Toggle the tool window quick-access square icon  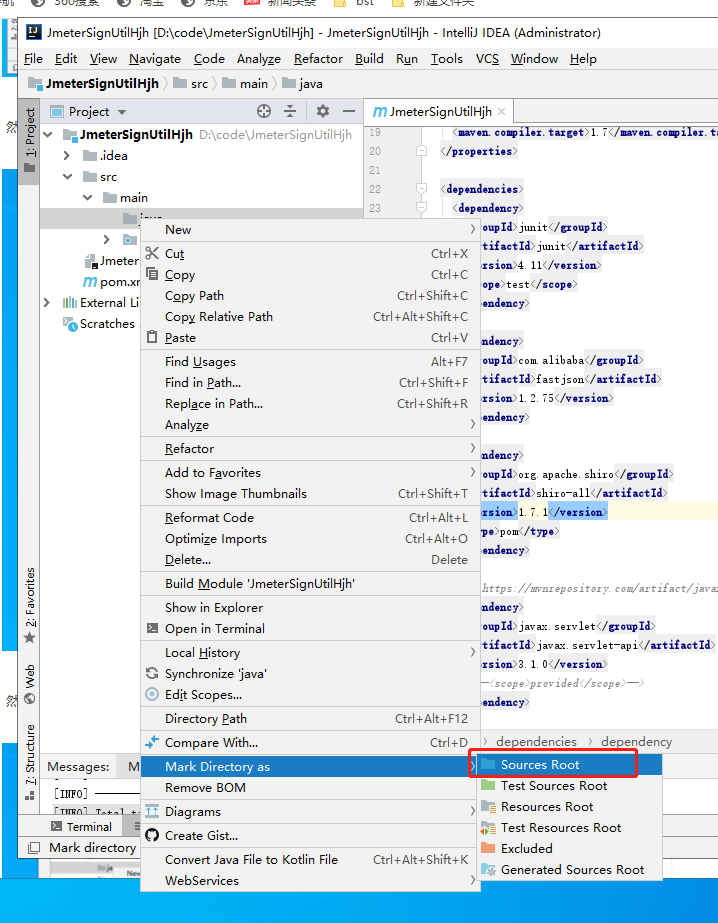coord(34,848)
